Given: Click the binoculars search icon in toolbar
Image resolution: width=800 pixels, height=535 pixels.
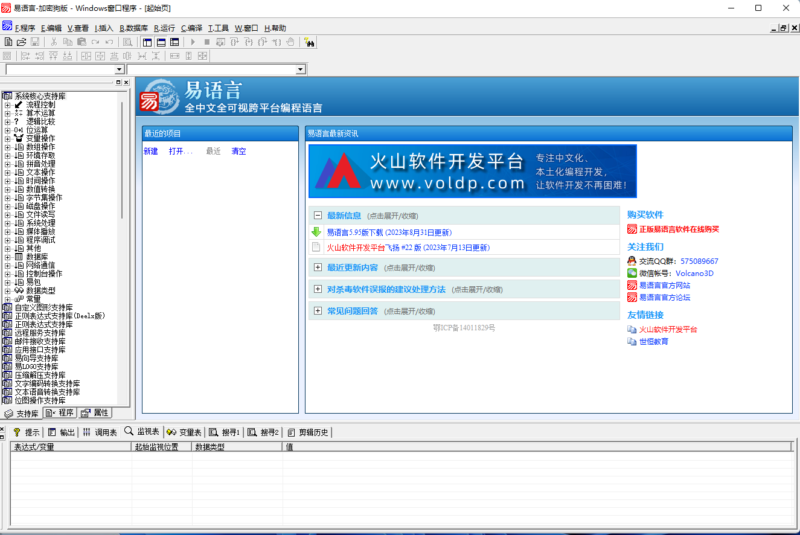Looking at the screenshot, I should (x=309, y=42).
